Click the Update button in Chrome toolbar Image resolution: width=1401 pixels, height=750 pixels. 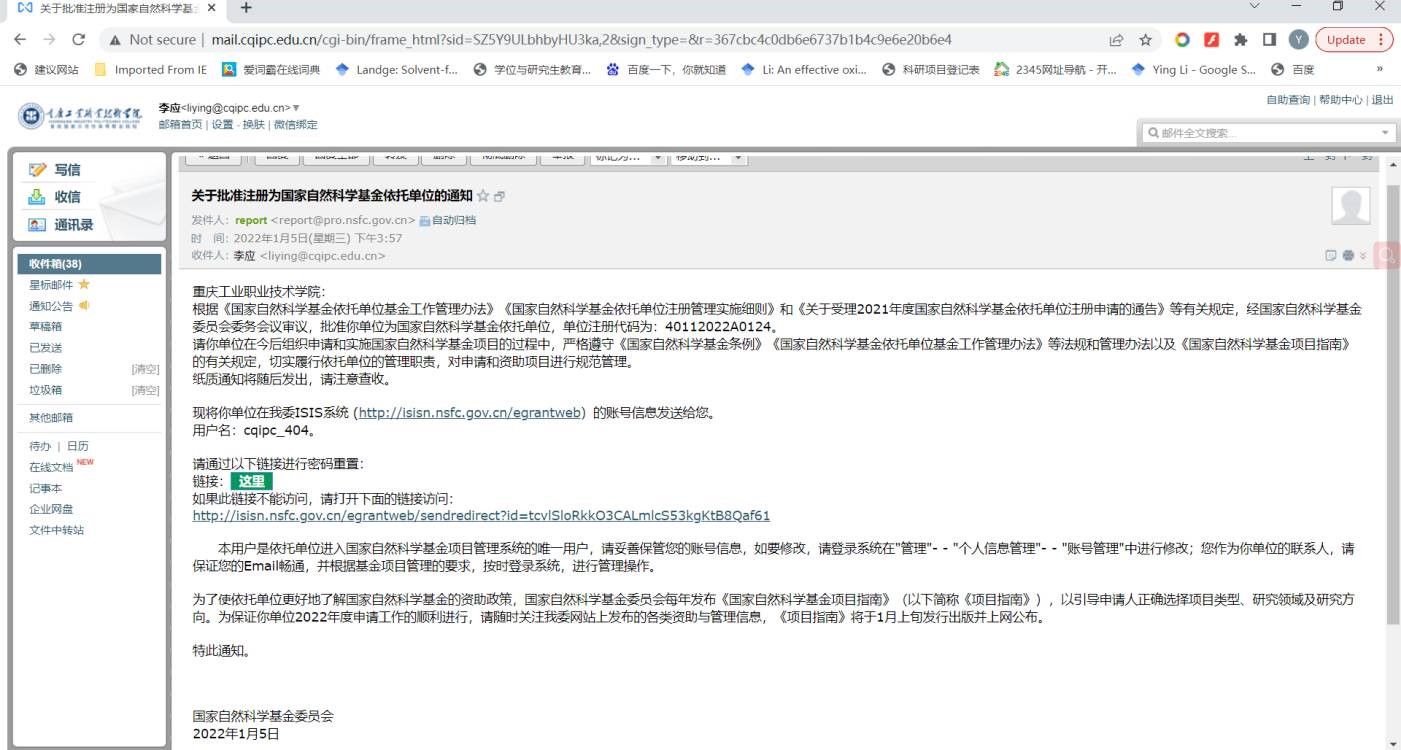pyautogui.click(x=1345, y=40)
